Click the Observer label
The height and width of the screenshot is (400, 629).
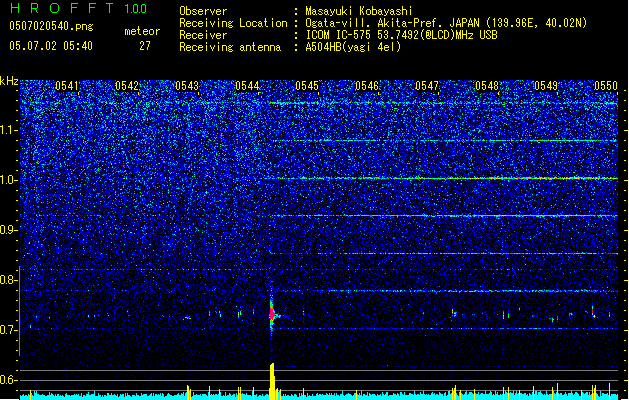(x=203, y=11)
